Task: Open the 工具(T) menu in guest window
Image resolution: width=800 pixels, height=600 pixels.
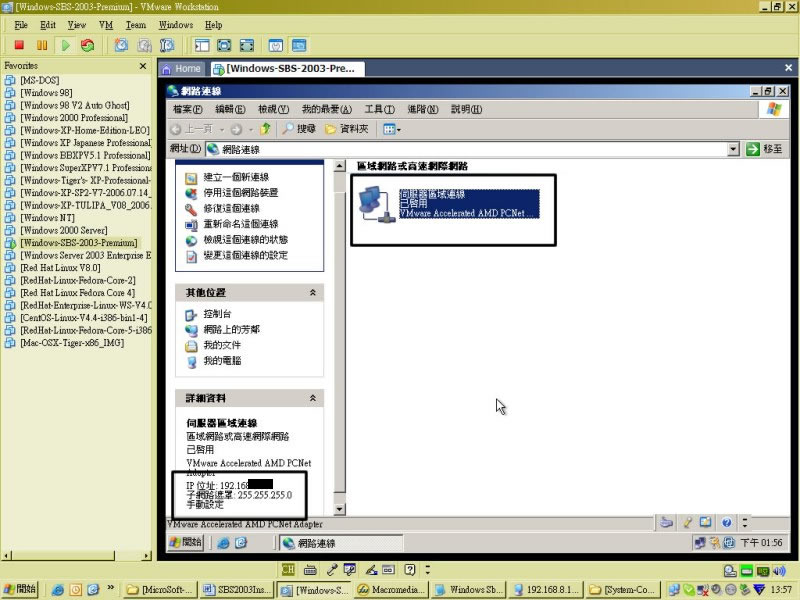Action: [x=380, y=109]
